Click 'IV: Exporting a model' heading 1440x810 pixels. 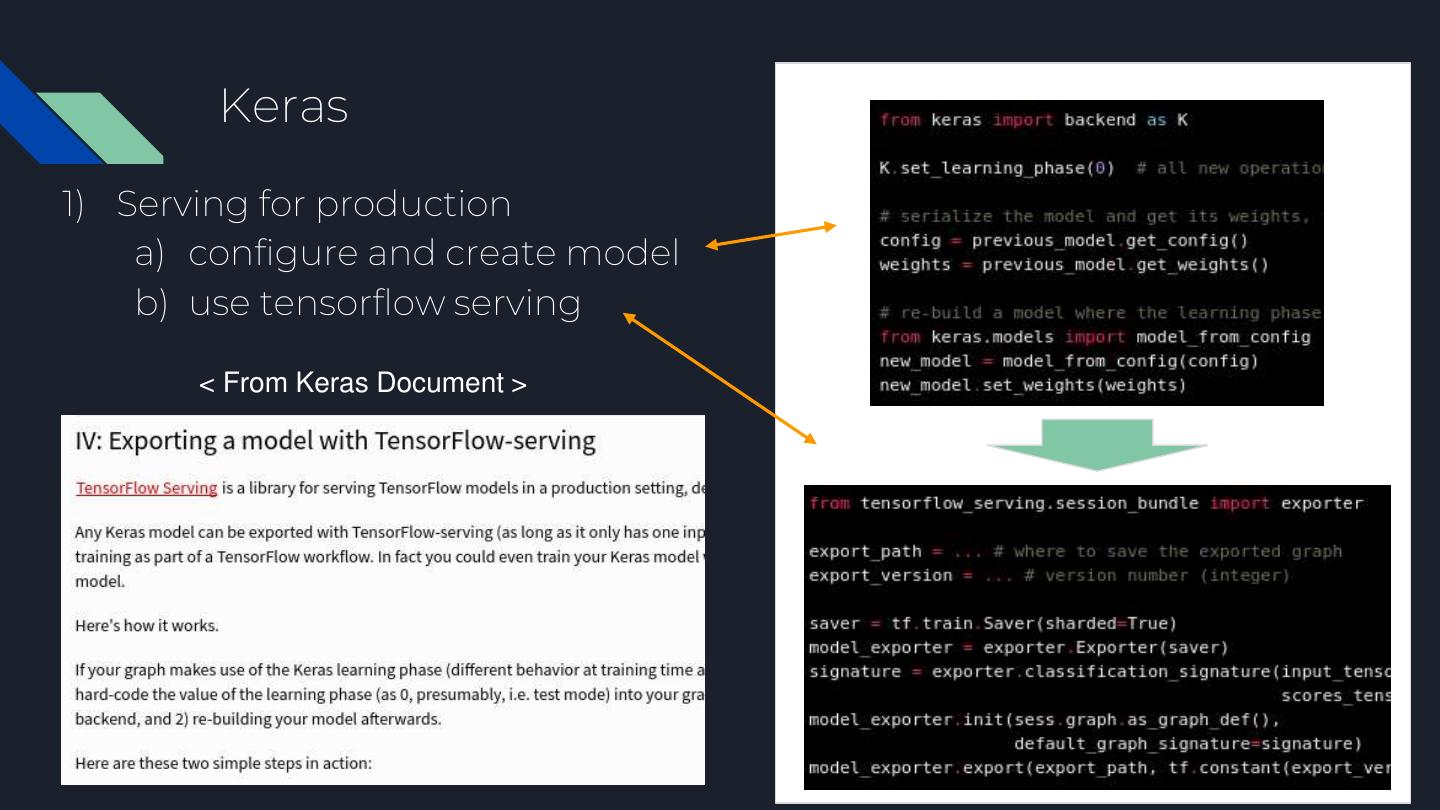[x=335, y=441]
